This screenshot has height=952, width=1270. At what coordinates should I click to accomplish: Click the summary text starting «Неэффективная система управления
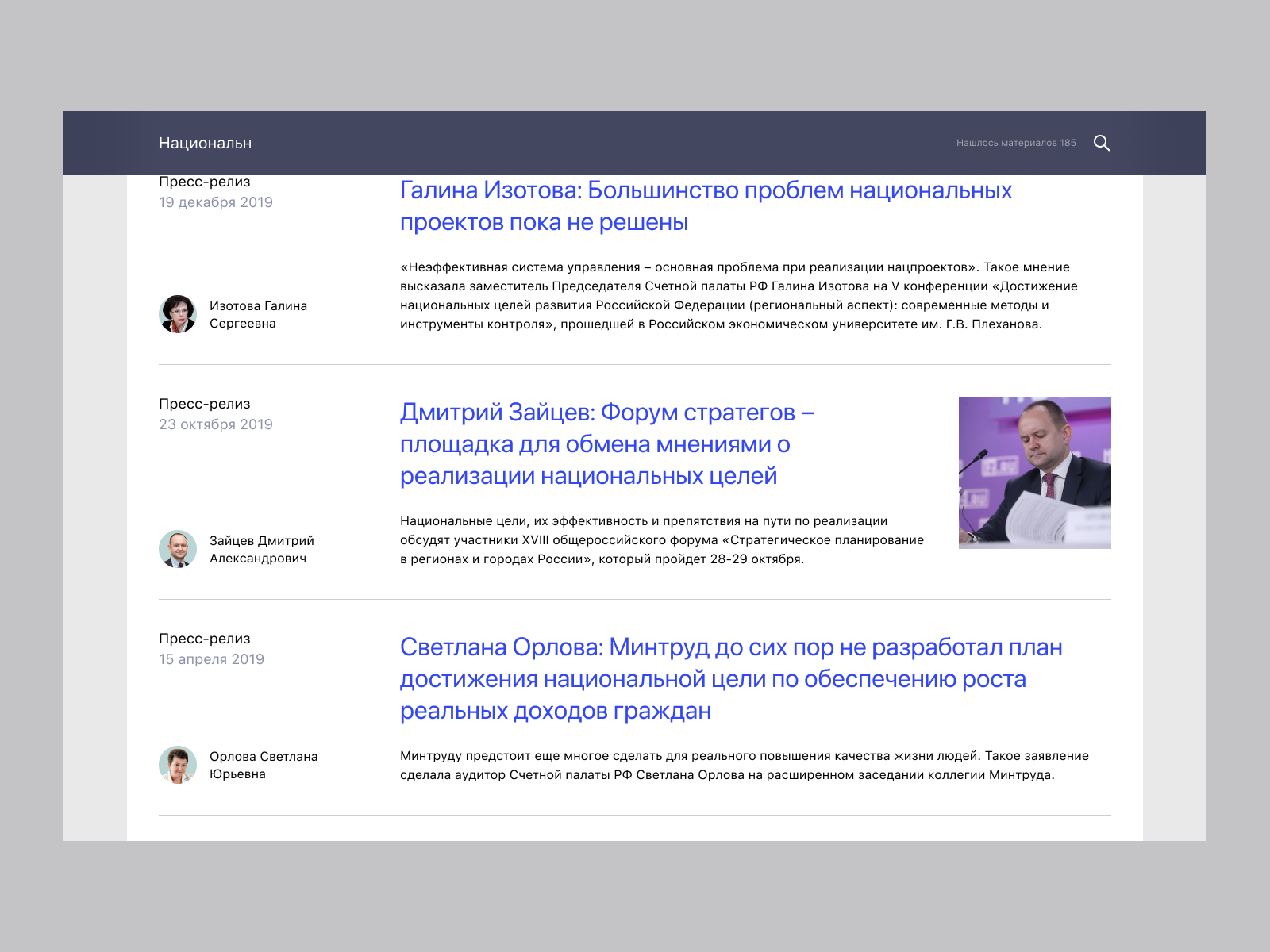click(738, 296)
